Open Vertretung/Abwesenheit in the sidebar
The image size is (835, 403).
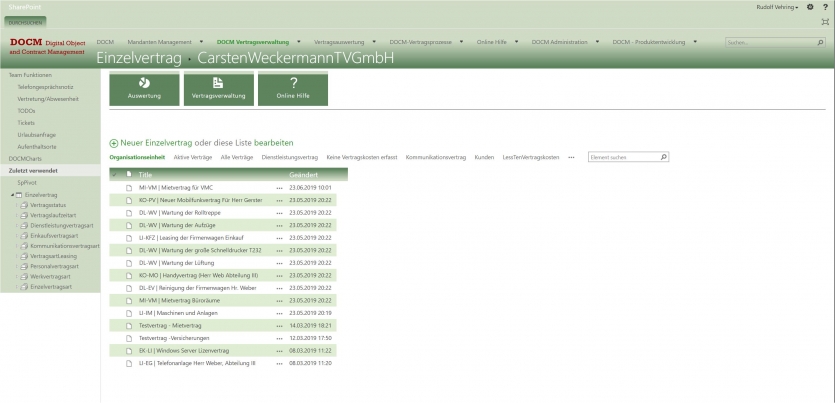coord(48,99)
